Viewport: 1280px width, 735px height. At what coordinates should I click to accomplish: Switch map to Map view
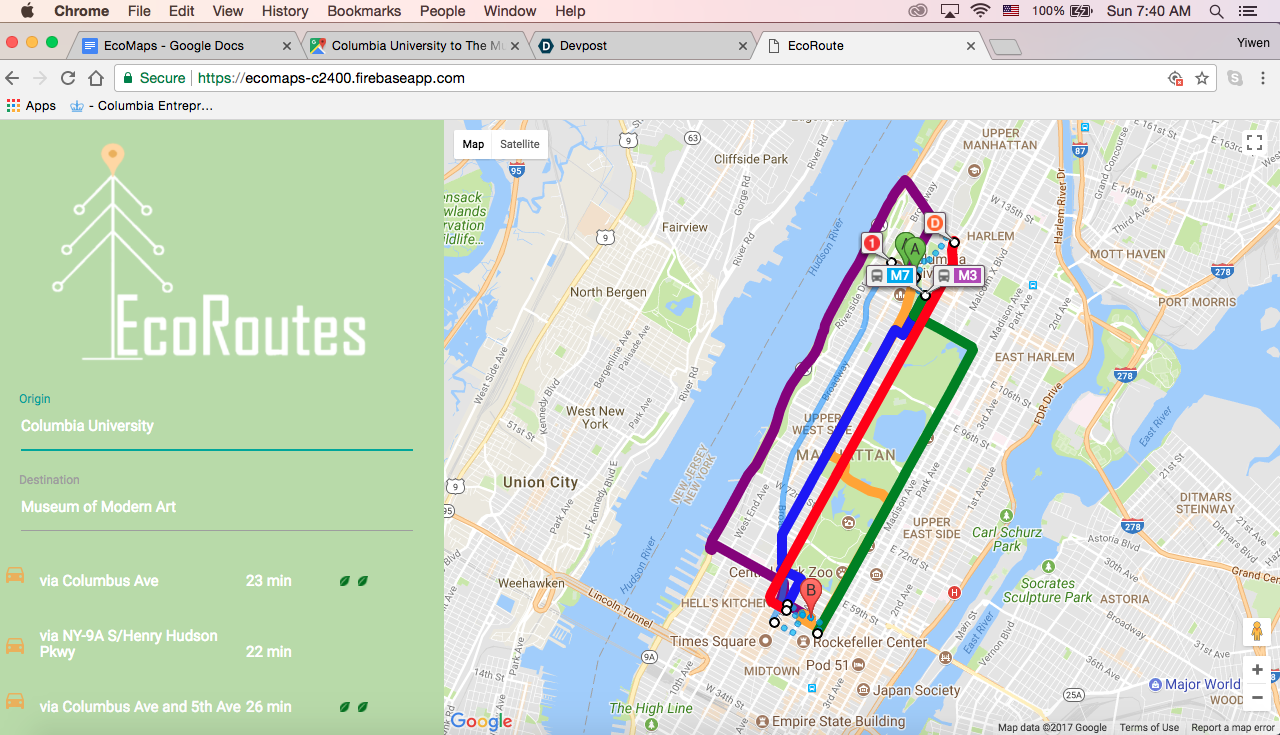(x=473, y=144)
